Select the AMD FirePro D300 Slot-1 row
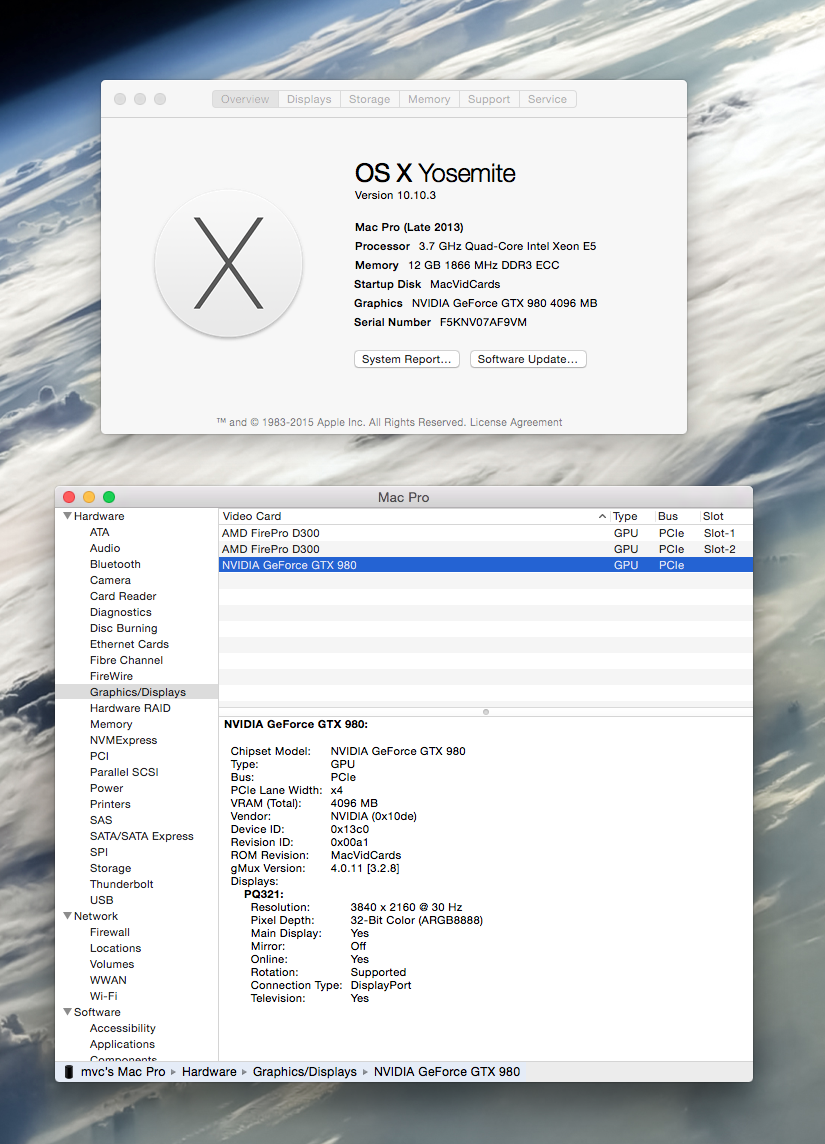Screen dimensions: 825x1144 tap(486, 533)
